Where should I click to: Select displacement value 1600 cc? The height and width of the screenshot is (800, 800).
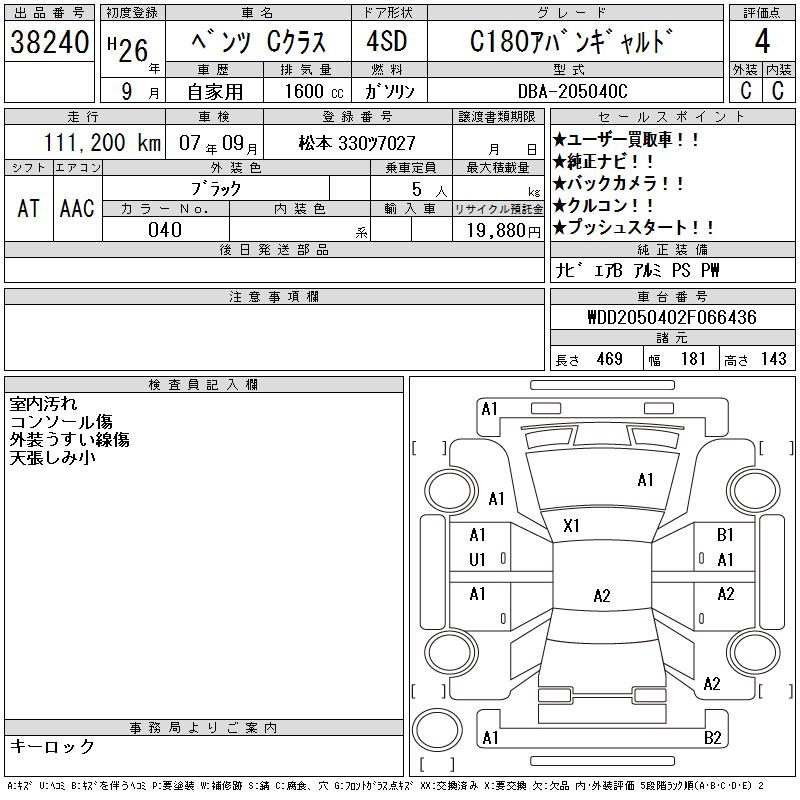pos(314,91)
